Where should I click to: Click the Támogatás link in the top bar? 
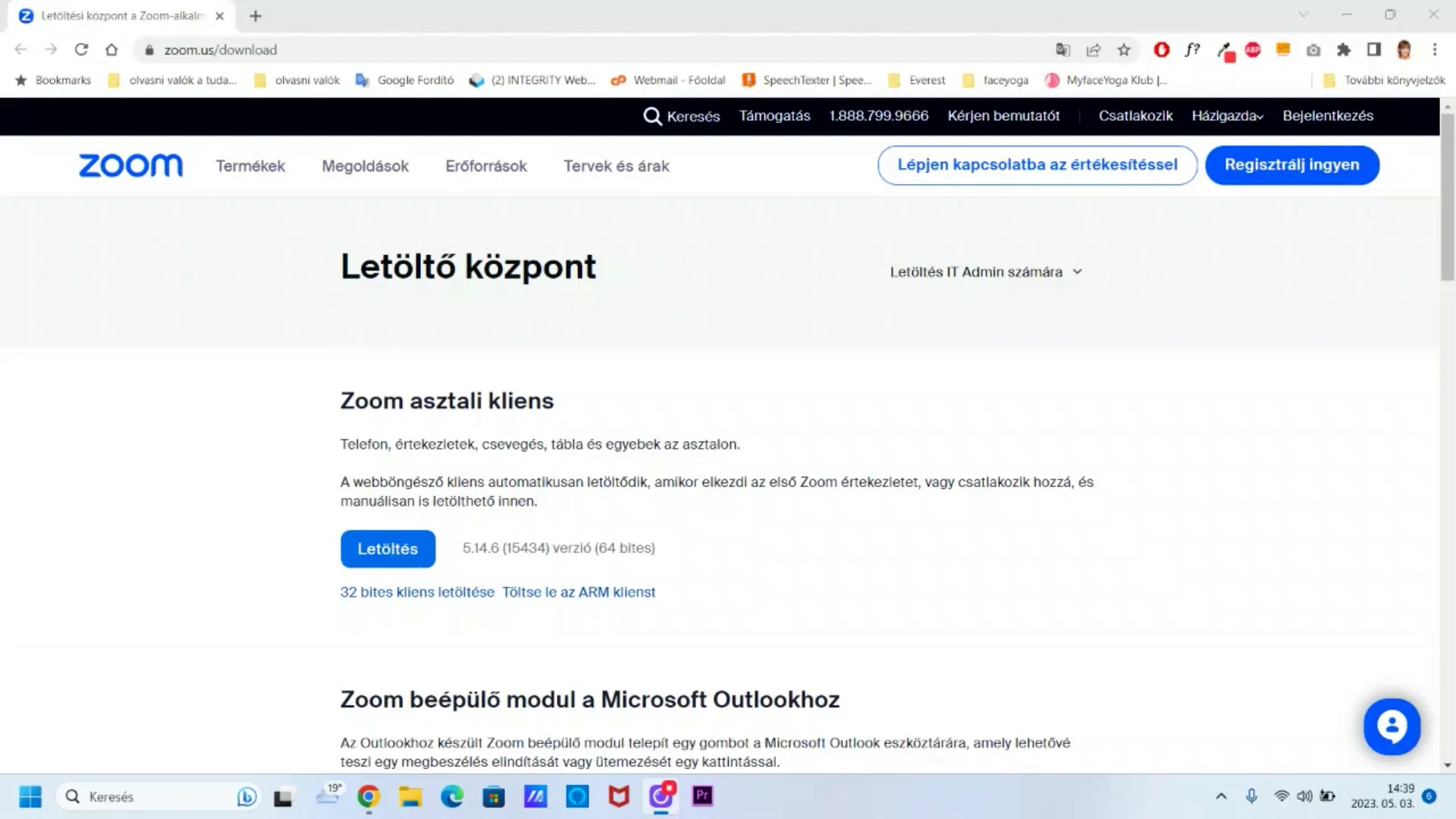pyautogui.click(x=774, y=116)
